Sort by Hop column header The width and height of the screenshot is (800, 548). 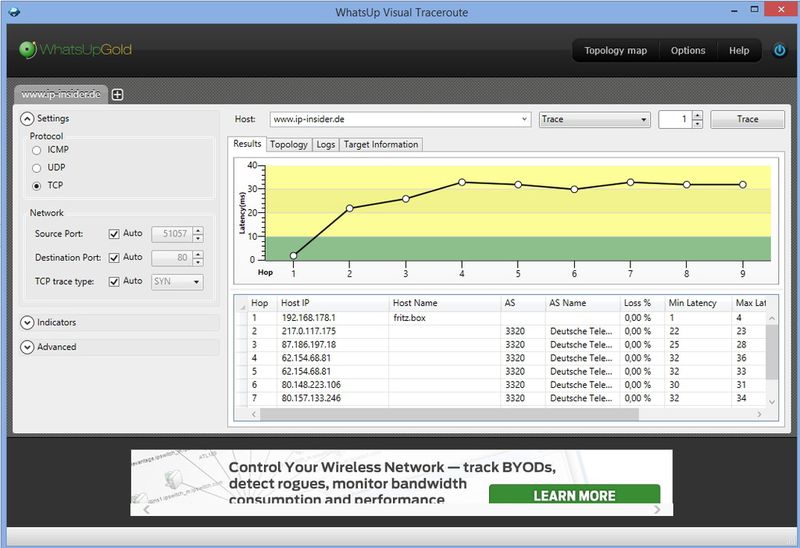[262, 303]
